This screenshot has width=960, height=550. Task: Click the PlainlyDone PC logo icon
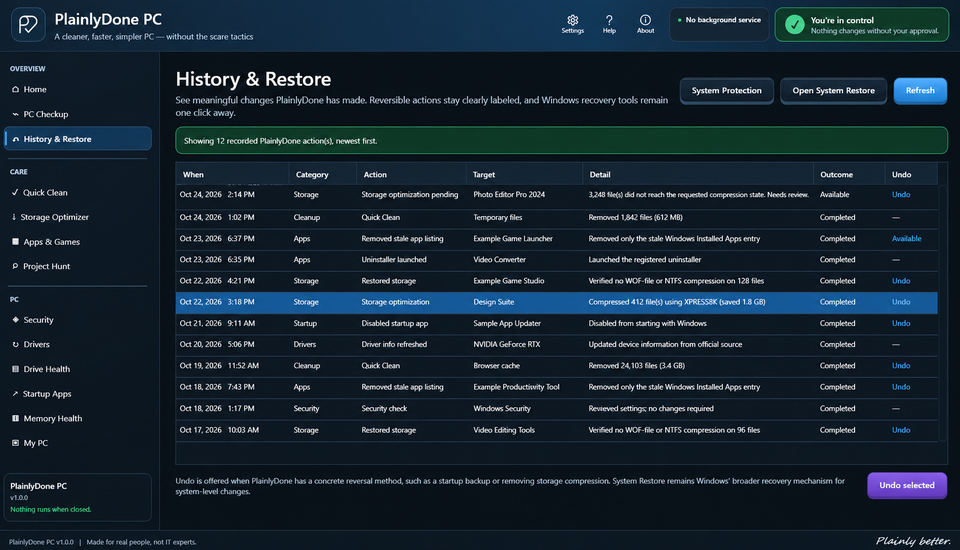pyautogui.click(x=28, y=24)
